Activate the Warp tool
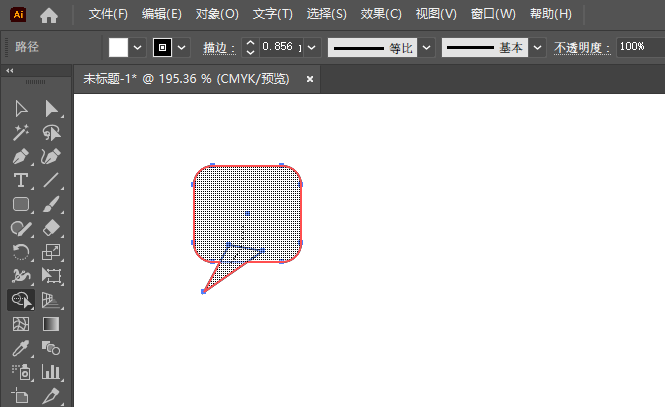The height and width of the screenshot is (407, 665). (x=20, y=276)
